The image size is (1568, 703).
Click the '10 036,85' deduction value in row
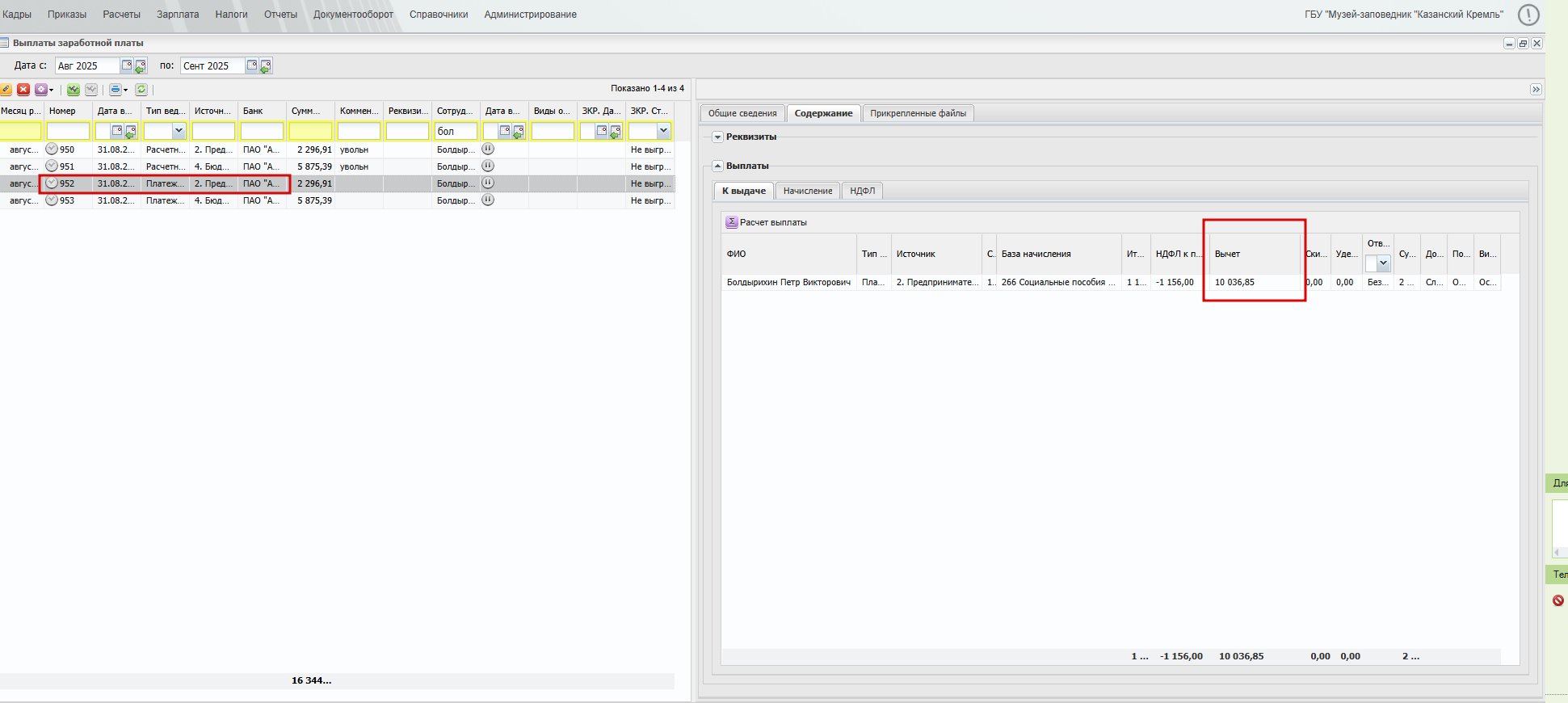[x=1234, y=282]
